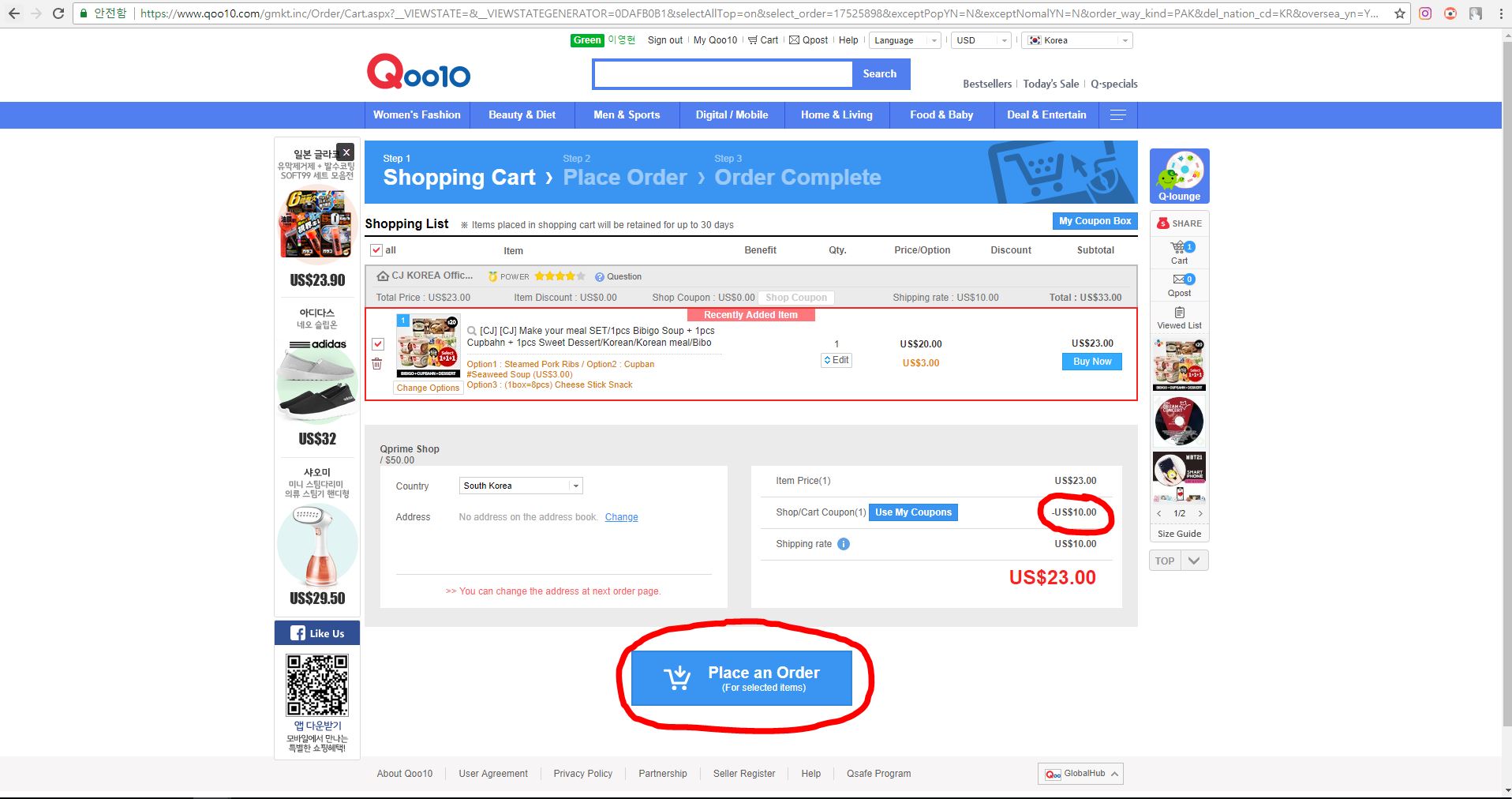Screen dimensions: 1512x799
Task: Click Buy Now button
Action: point(1092,362)
